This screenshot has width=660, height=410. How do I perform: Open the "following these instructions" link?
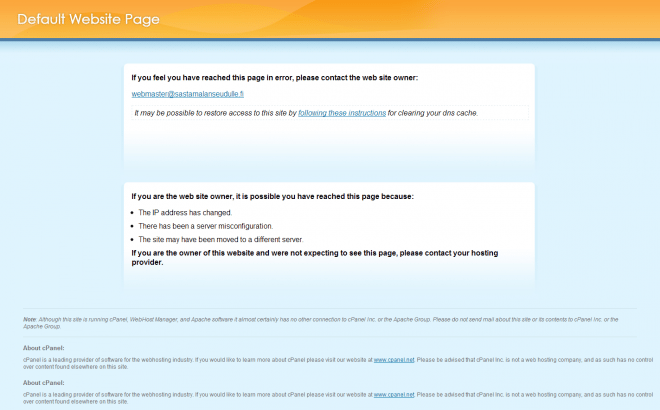[342, 113]
